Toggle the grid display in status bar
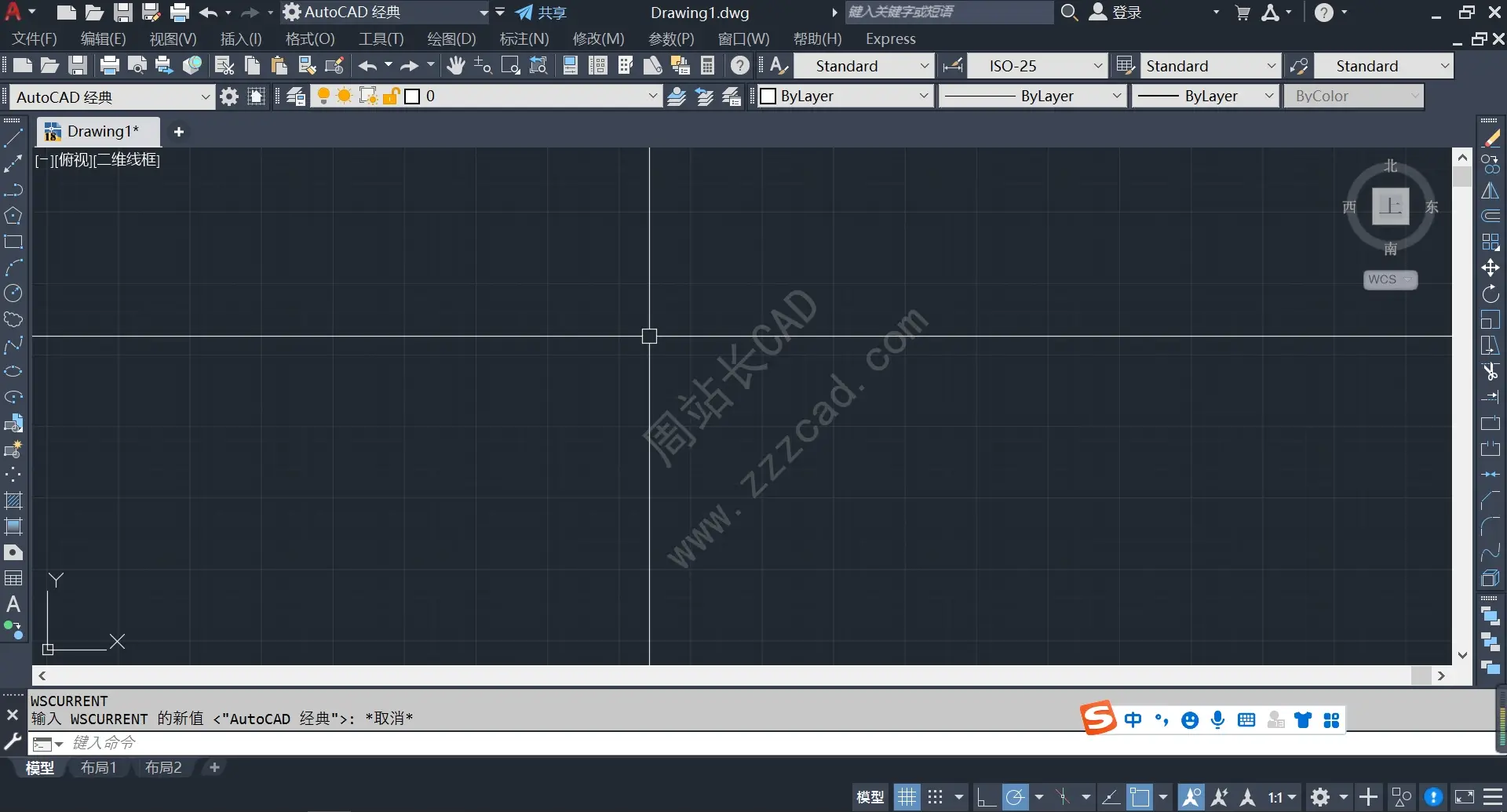 point(907,796)
